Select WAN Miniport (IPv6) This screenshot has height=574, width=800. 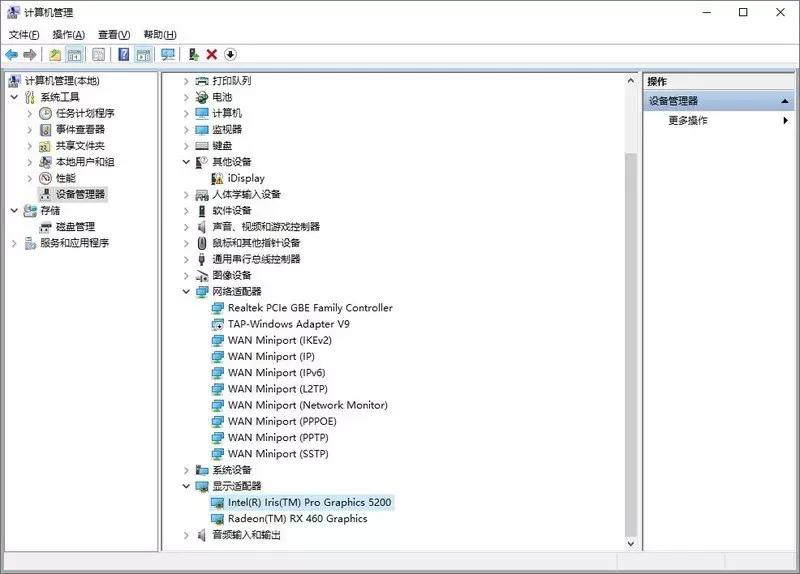[x=276, y=373]
